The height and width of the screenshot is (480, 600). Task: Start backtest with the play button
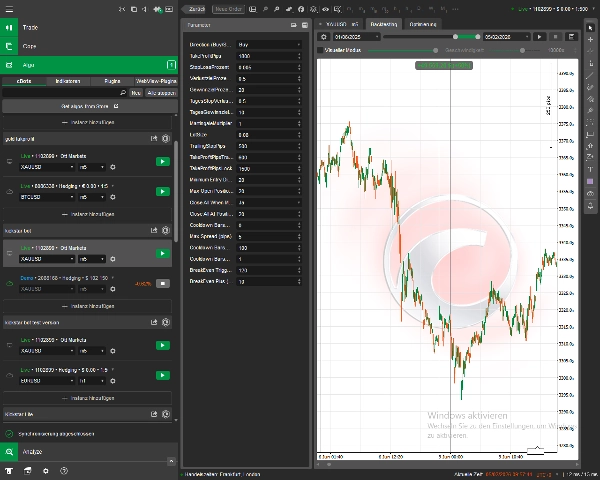coord(540,36)
